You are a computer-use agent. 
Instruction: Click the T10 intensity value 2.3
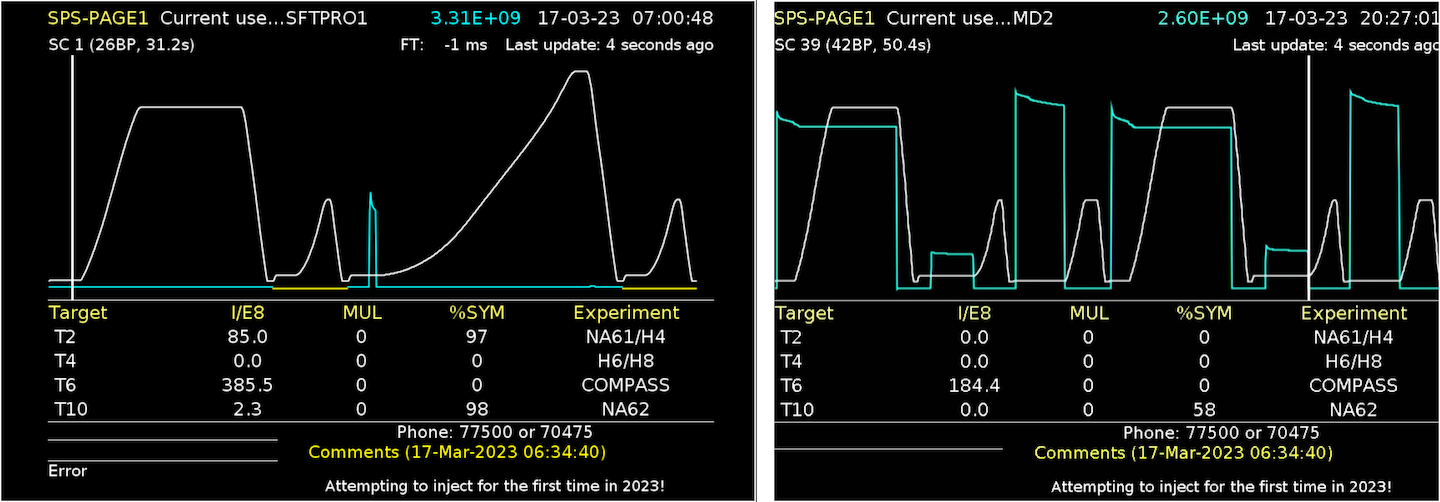coord(247,409)
